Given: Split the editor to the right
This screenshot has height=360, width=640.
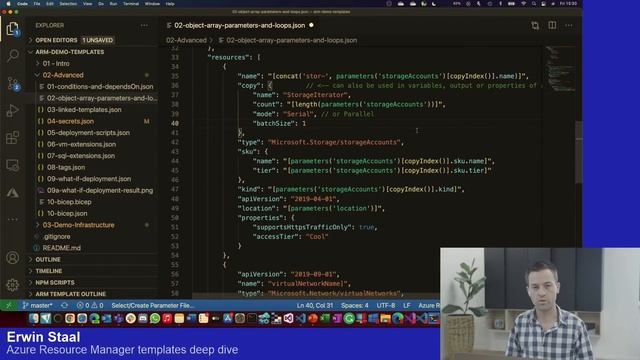Looking at the screenshot, I should (552, 25).
